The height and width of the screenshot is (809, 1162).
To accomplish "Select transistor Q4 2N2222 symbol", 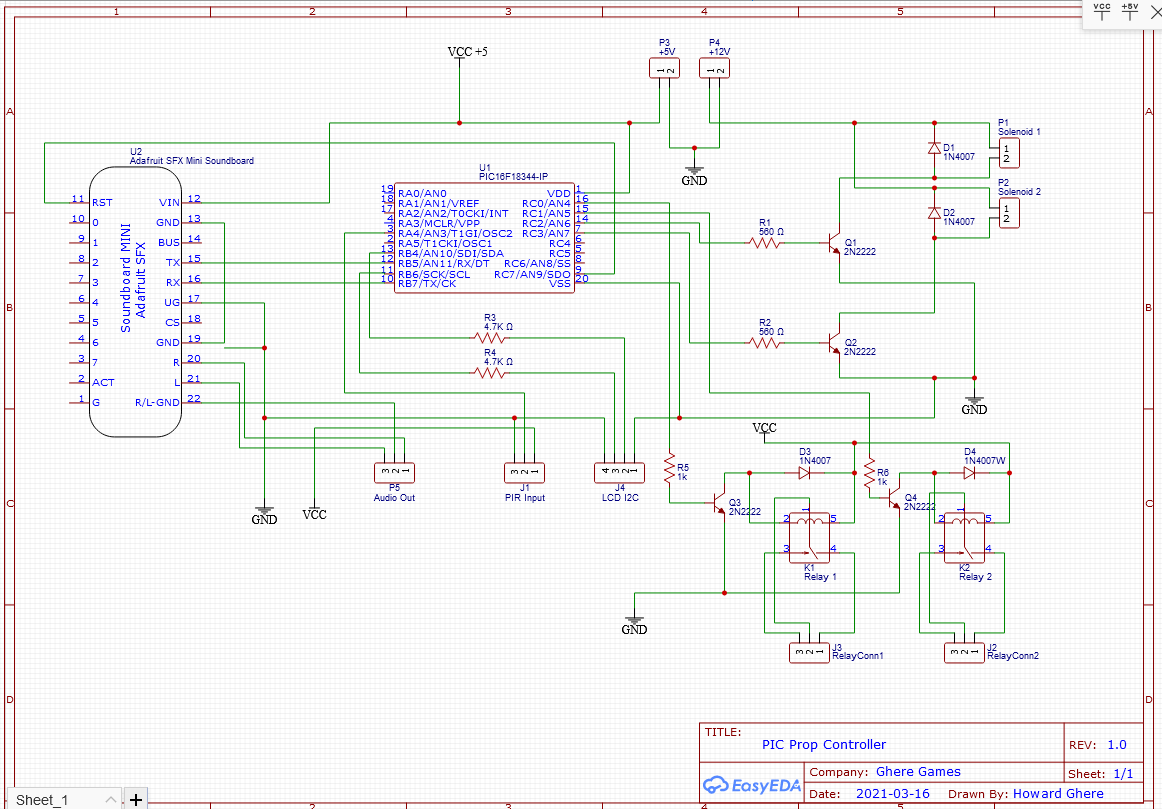I will (894, 498).
